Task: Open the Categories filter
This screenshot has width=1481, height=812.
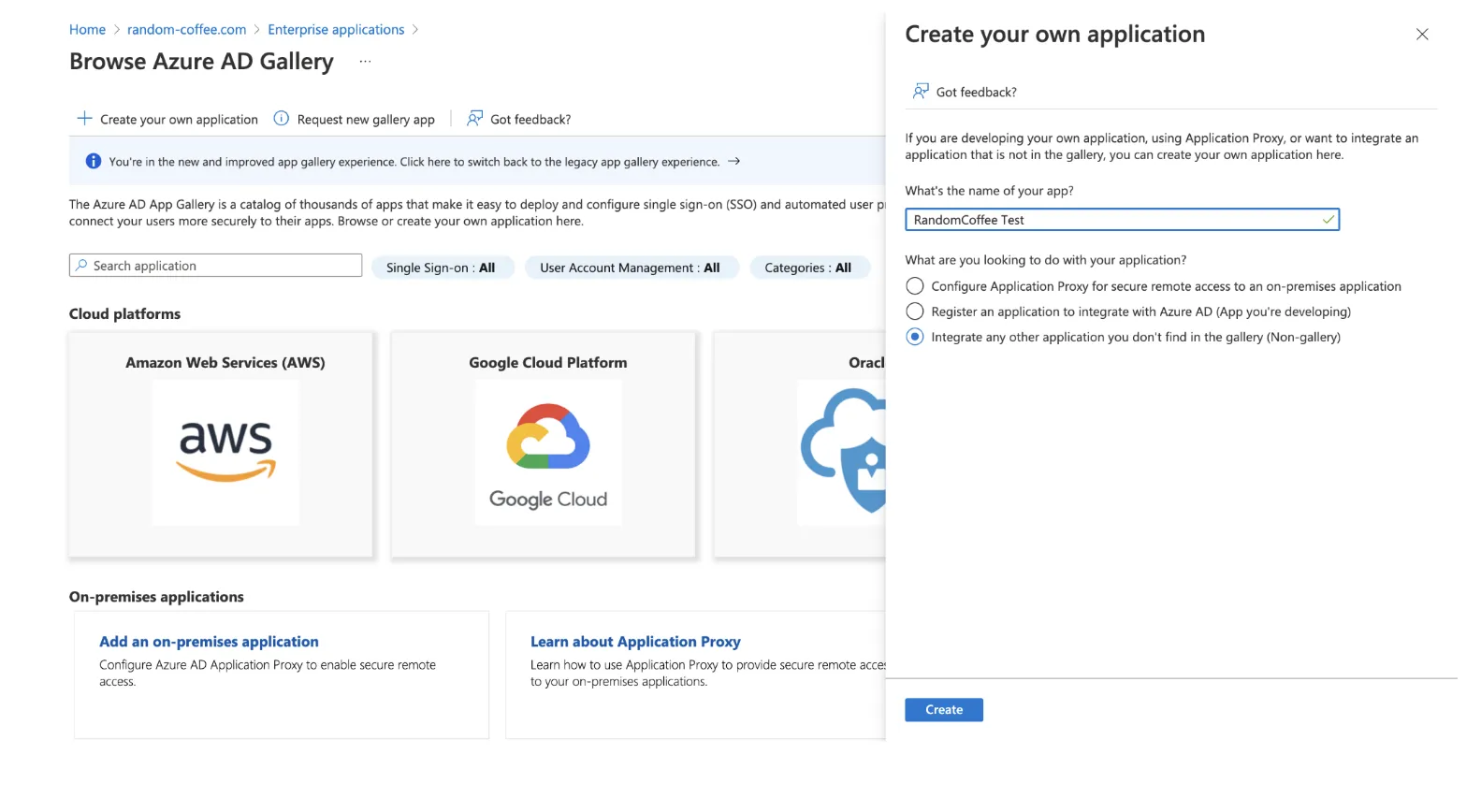Action: point(809,268)
